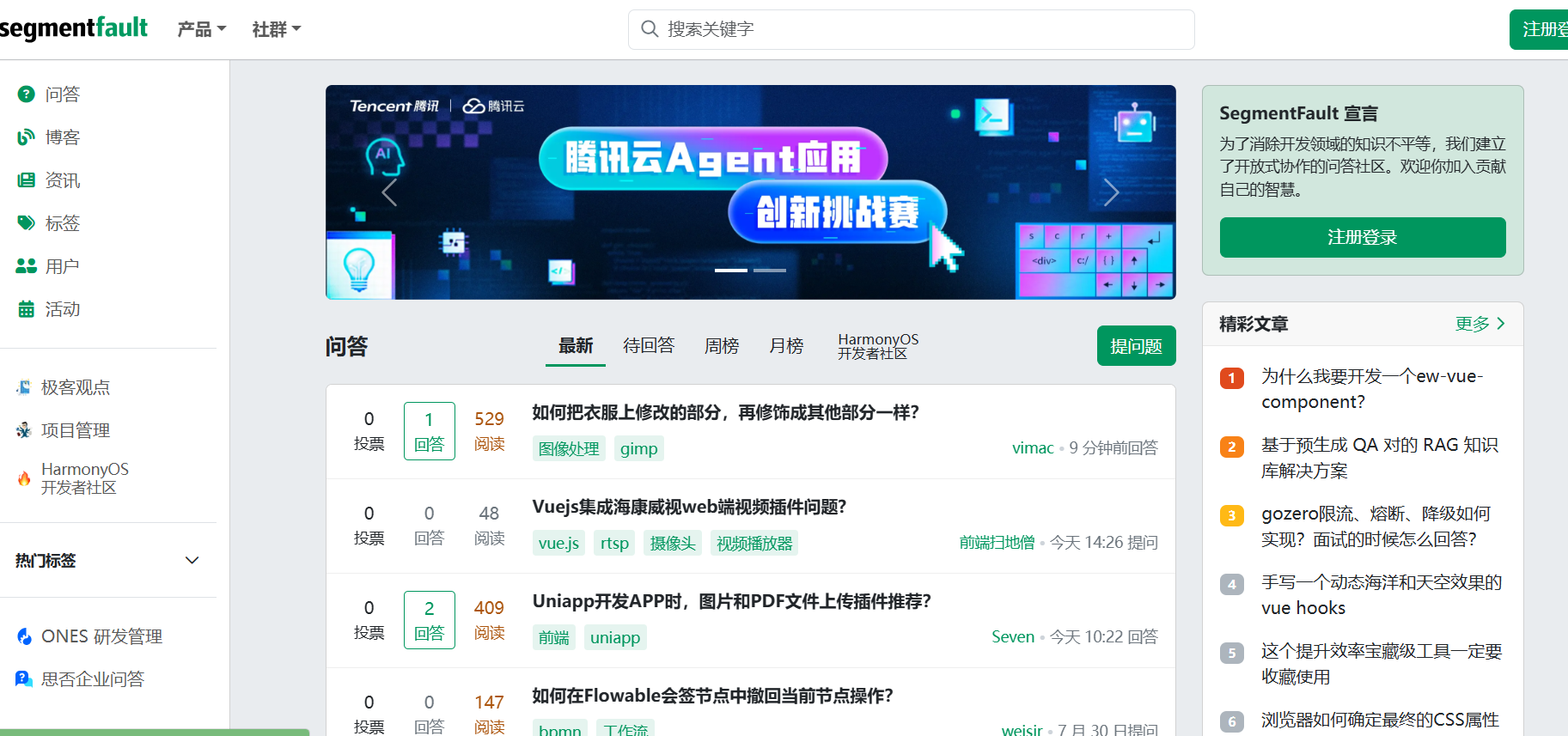Open article 手写一个动态海洋和天空效果
The height and width of the screenshot is (736, 1568).
[x=1382, y=595]
